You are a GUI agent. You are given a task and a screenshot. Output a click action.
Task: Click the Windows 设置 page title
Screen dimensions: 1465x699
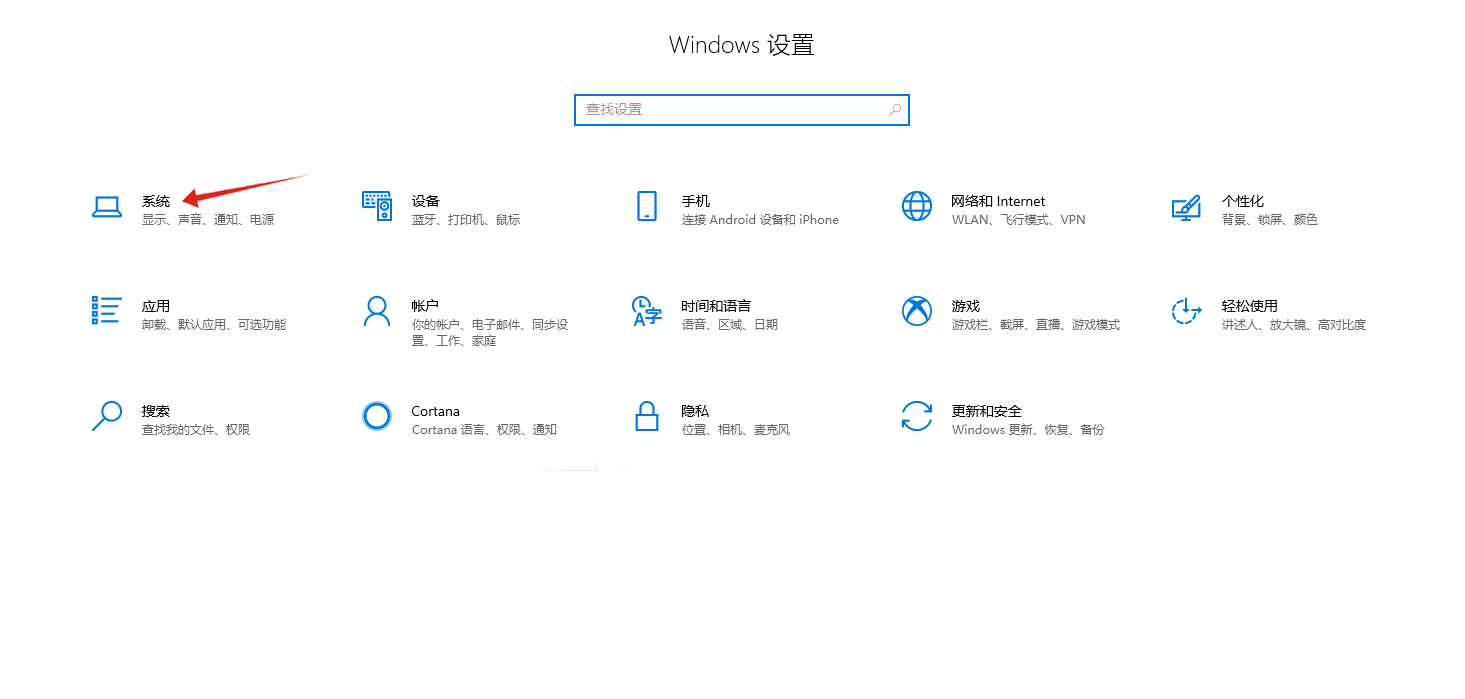pyautogui.click(x=742, y=45)
